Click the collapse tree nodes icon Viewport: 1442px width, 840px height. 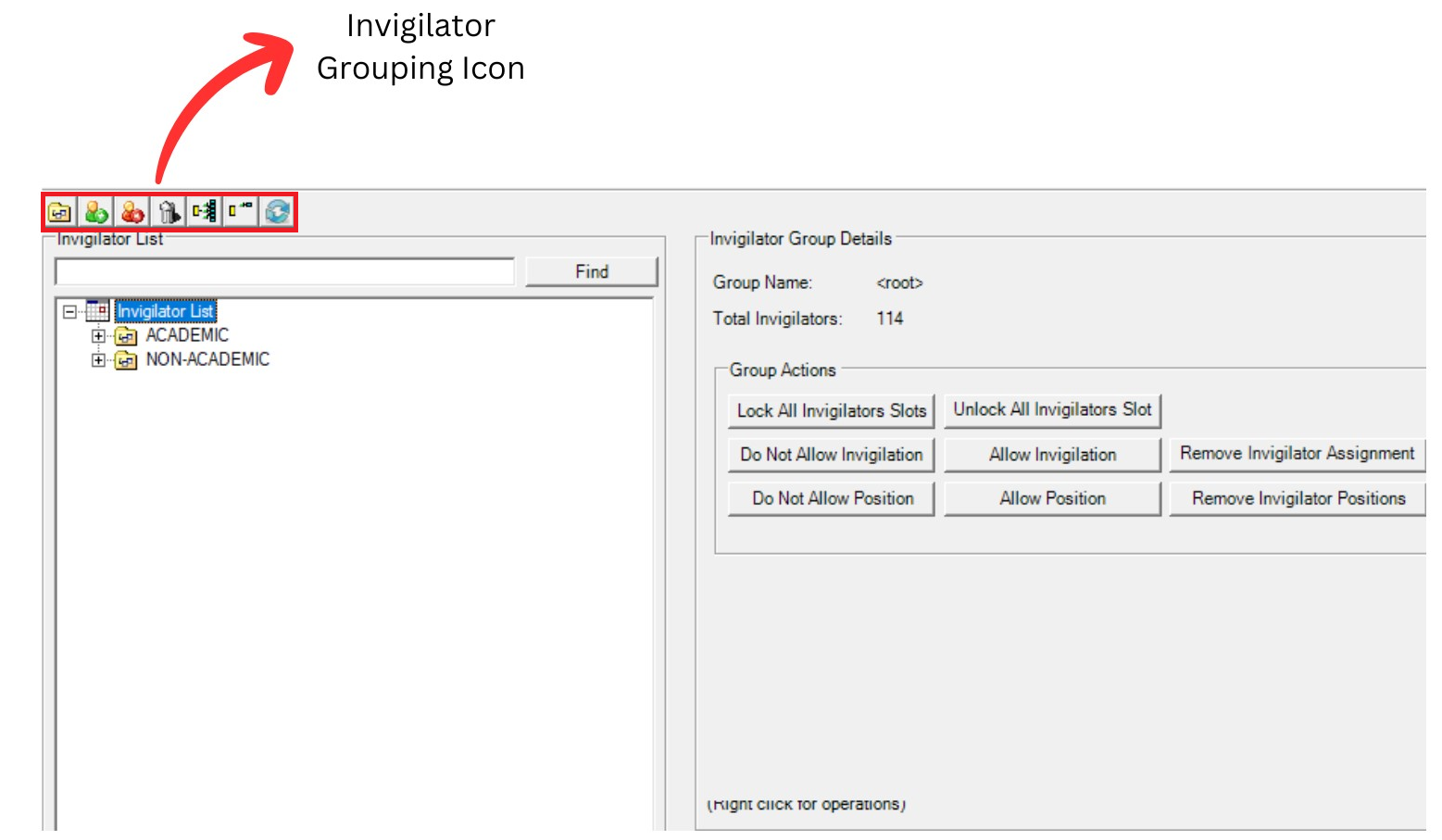241,212
